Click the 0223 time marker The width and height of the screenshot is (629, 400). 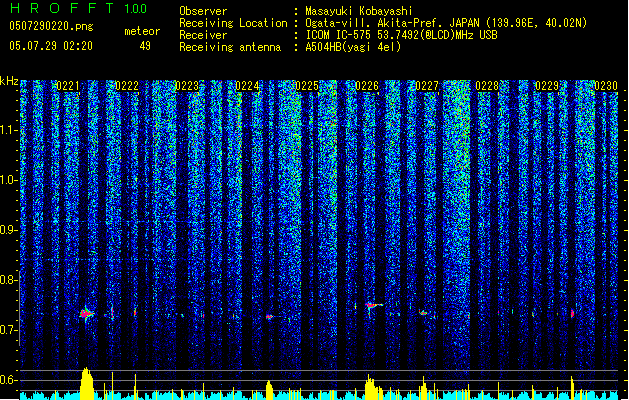click(187, 86)
